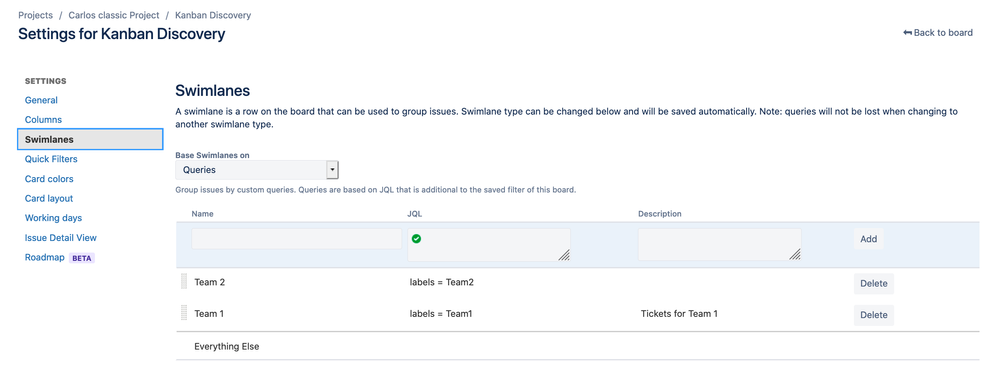This screenshot has width=999, height=375.
Task: Open Issue Detail View settings
Action: 61,237
